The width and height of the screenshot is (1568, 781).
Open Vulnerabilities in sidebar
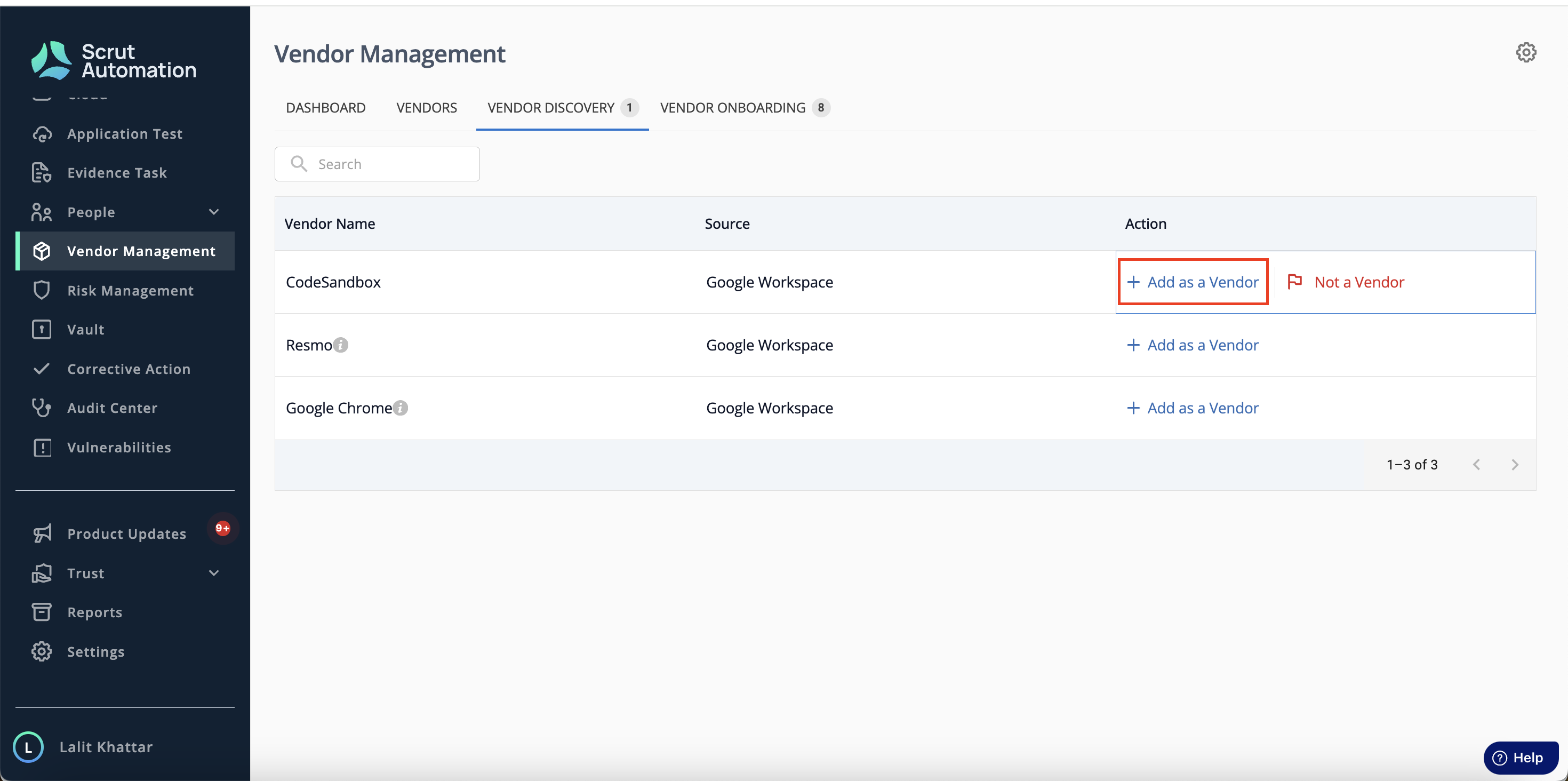tap(125, 448)
